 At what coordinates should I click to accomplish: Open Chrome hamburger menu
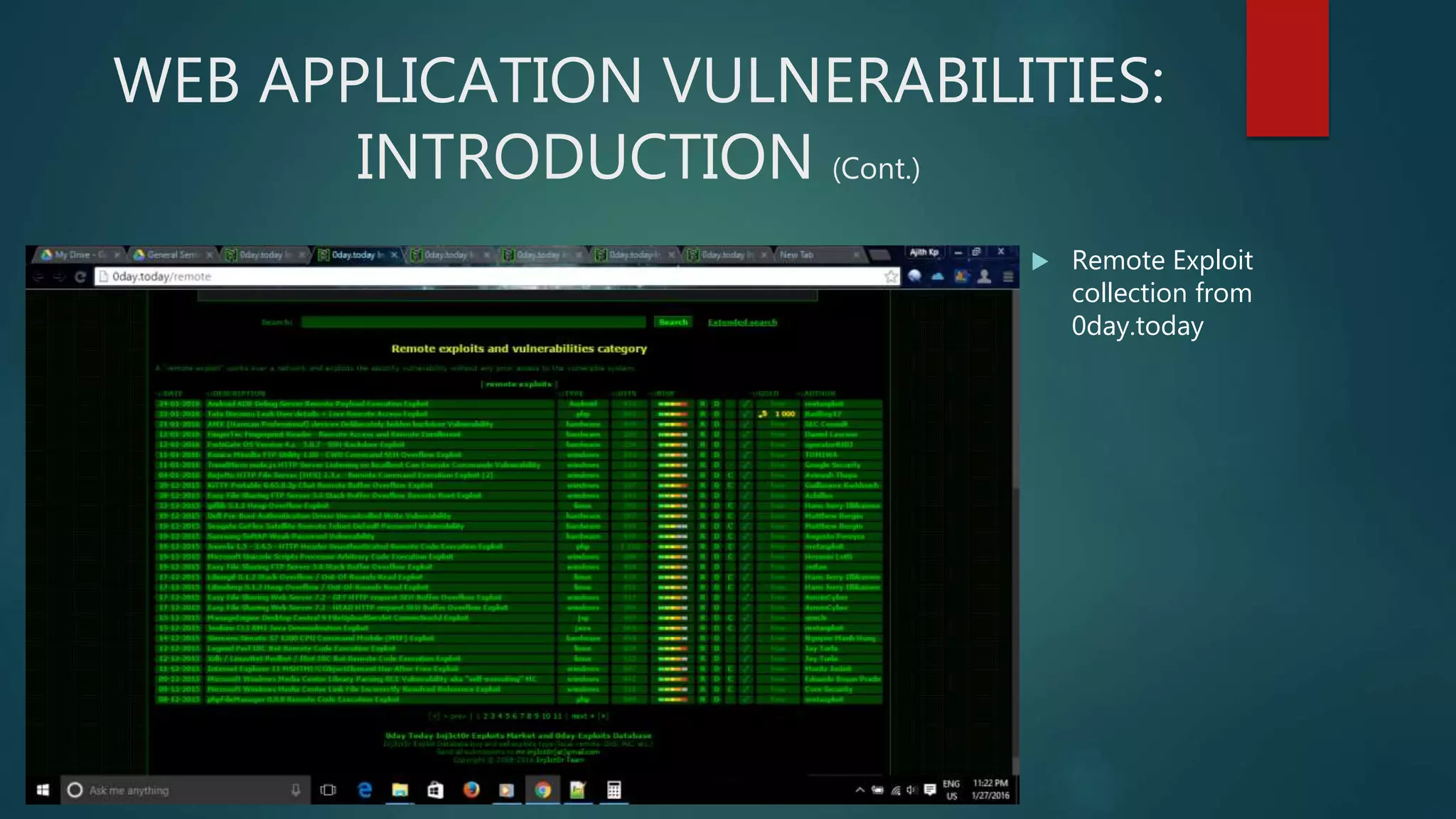click(1008, 277)
